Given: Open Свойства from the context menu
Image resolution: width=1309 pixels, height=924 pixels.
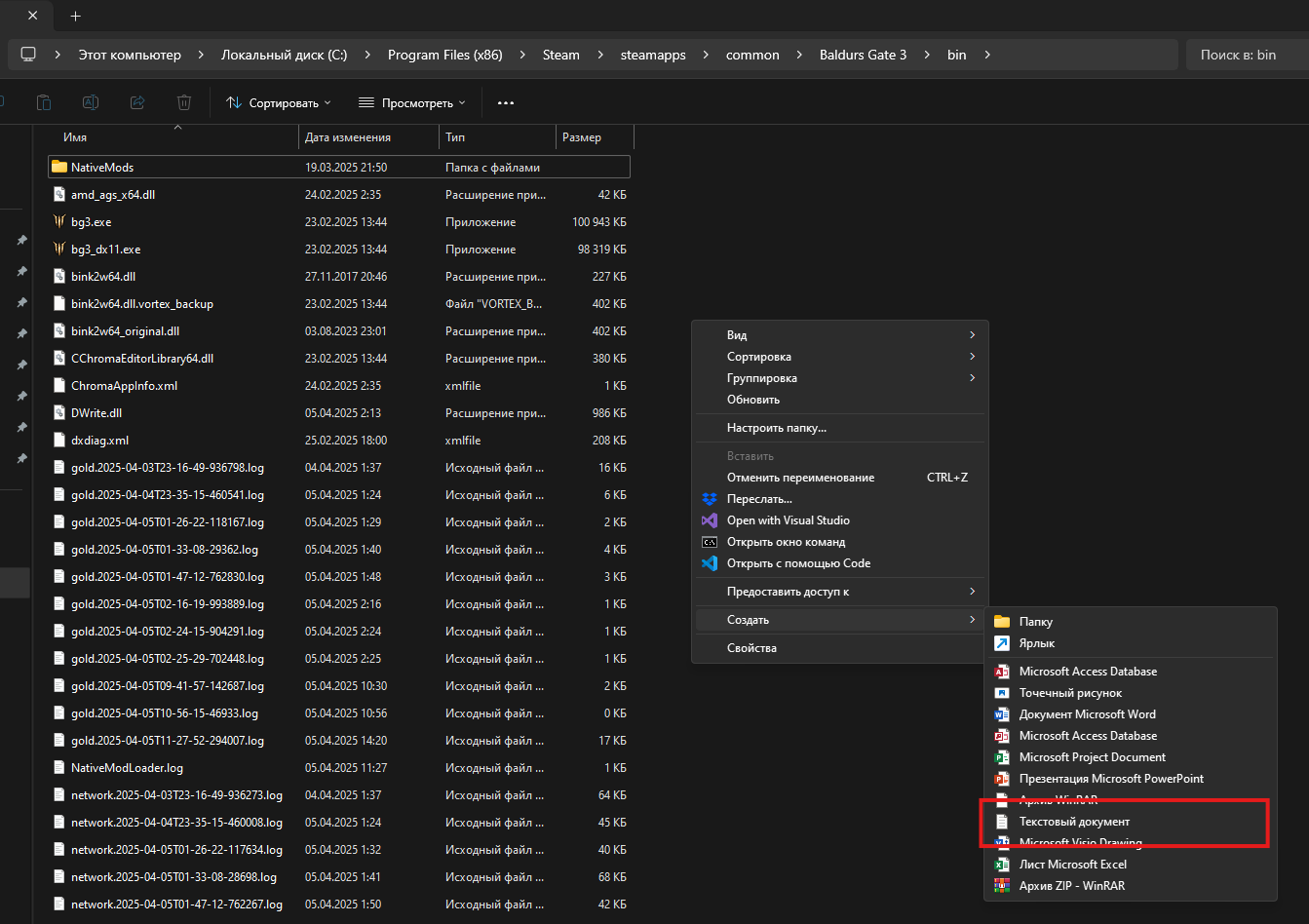Looking at the screenshot, I should 840,648.
